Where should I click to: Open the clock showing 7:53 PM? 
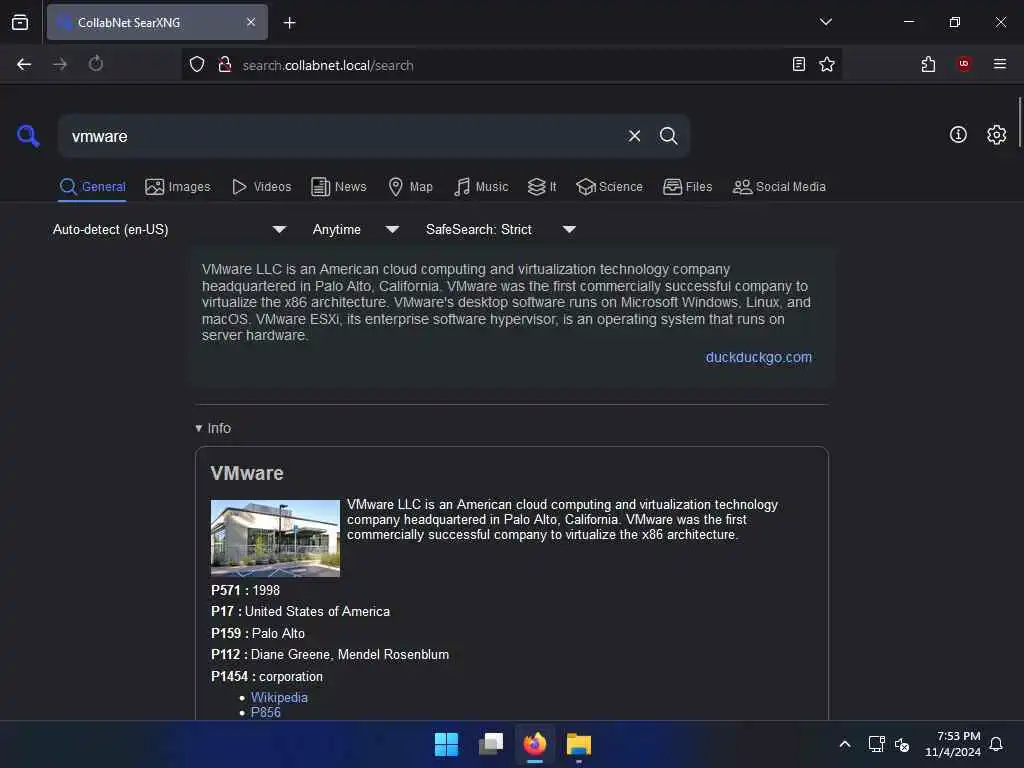click(953, 744)
